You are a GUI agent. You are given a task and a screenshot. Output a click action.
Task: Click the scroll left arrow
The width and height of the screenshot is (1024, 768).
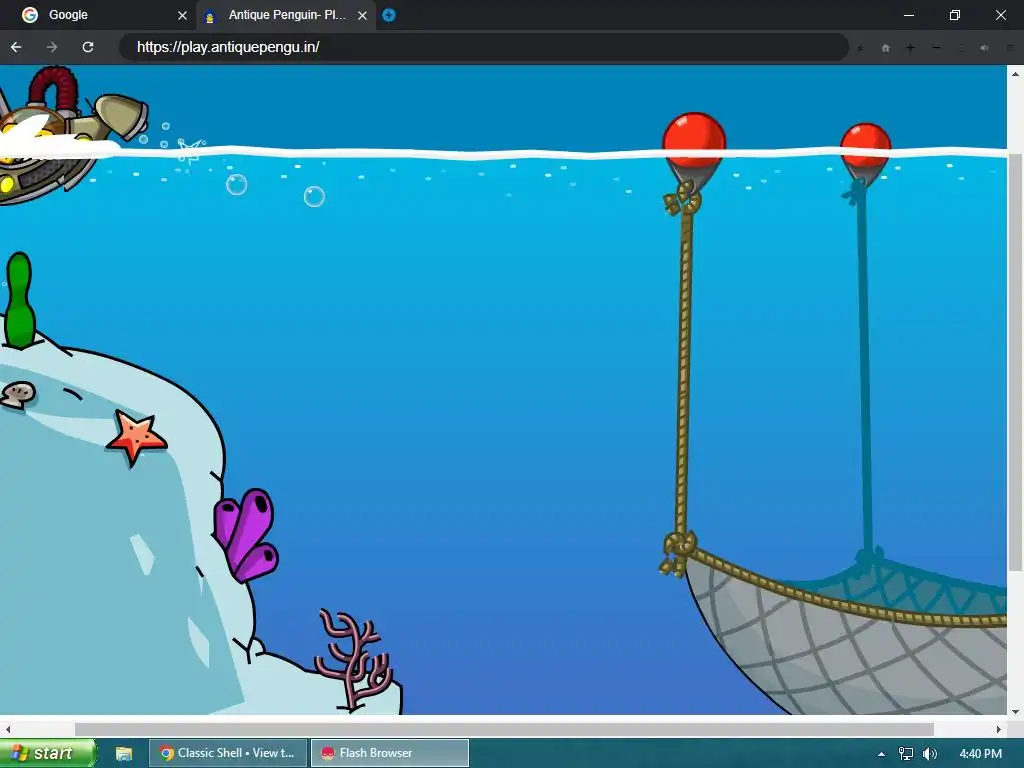7,729
